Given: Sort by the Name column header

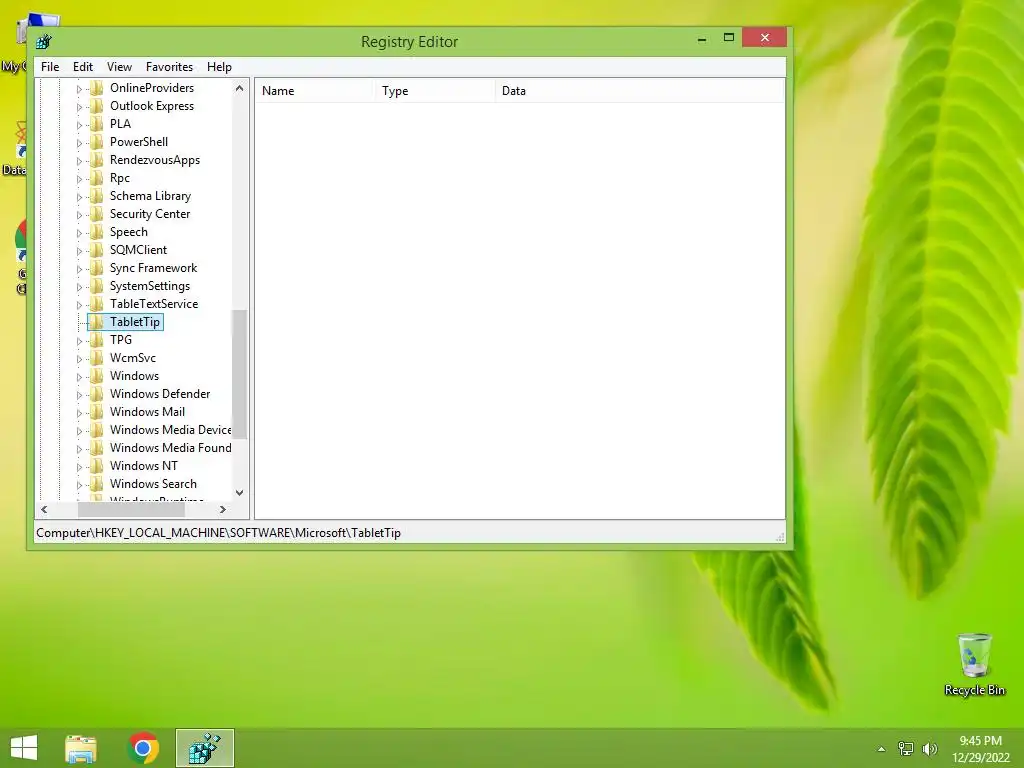Looking at the screenshot, I should (314, 91).
